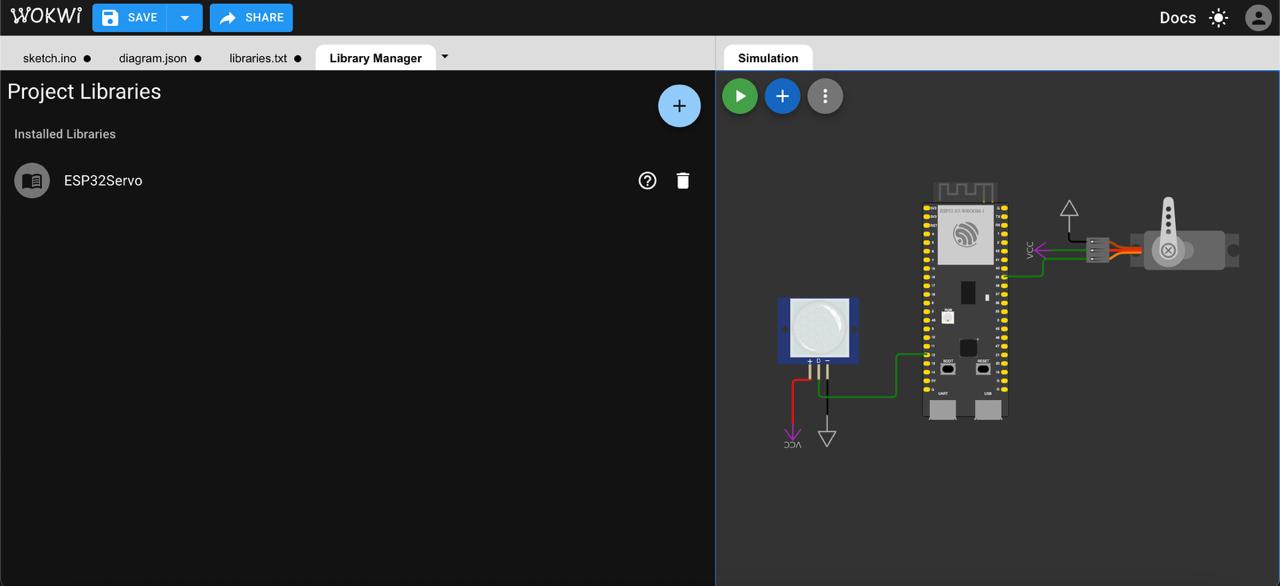This screenshot has width=1280, height=586.
Task: Open the Docs link
Action: click(x=1177, y=18)
